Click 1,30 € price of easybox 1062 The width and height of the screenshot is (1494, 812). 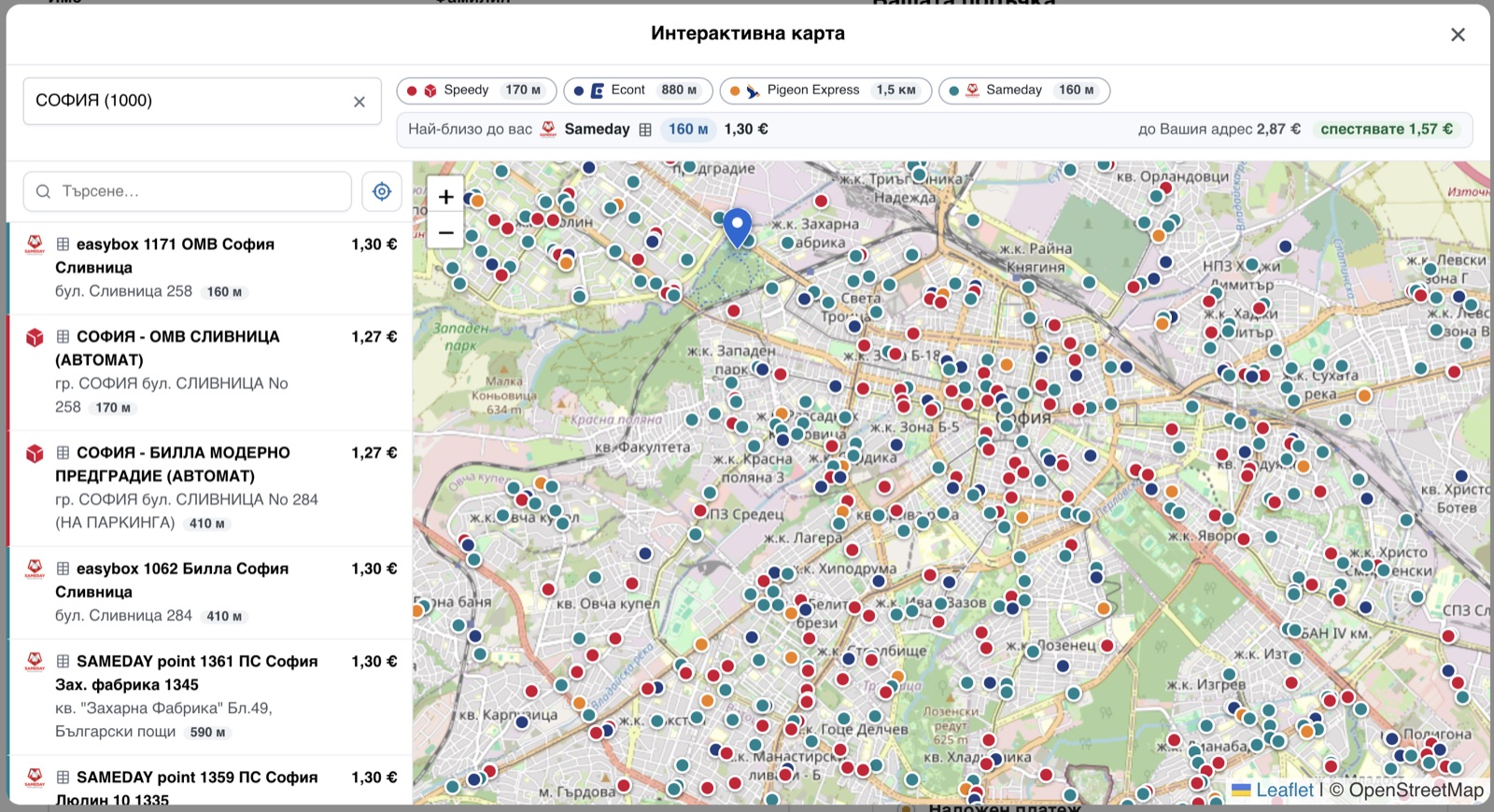coord(374,568)
